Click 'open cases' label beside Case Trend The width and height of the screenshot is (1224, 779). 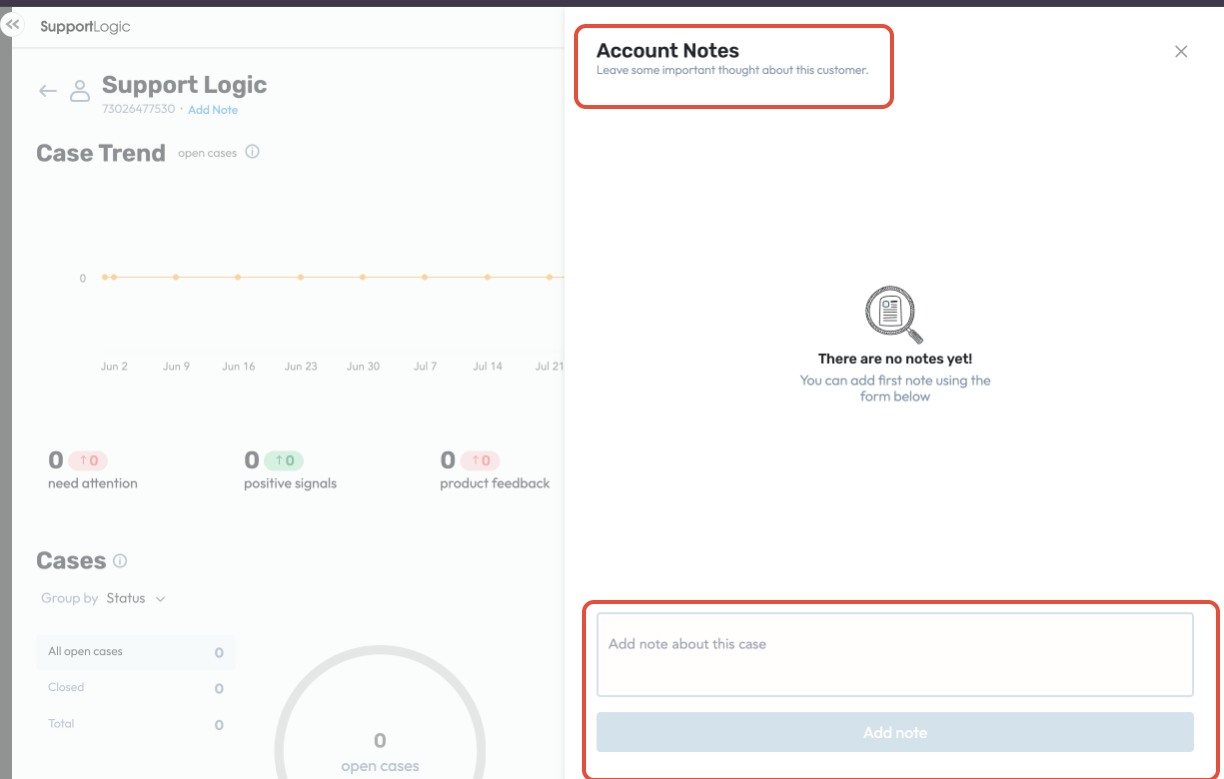pos(207,154)
